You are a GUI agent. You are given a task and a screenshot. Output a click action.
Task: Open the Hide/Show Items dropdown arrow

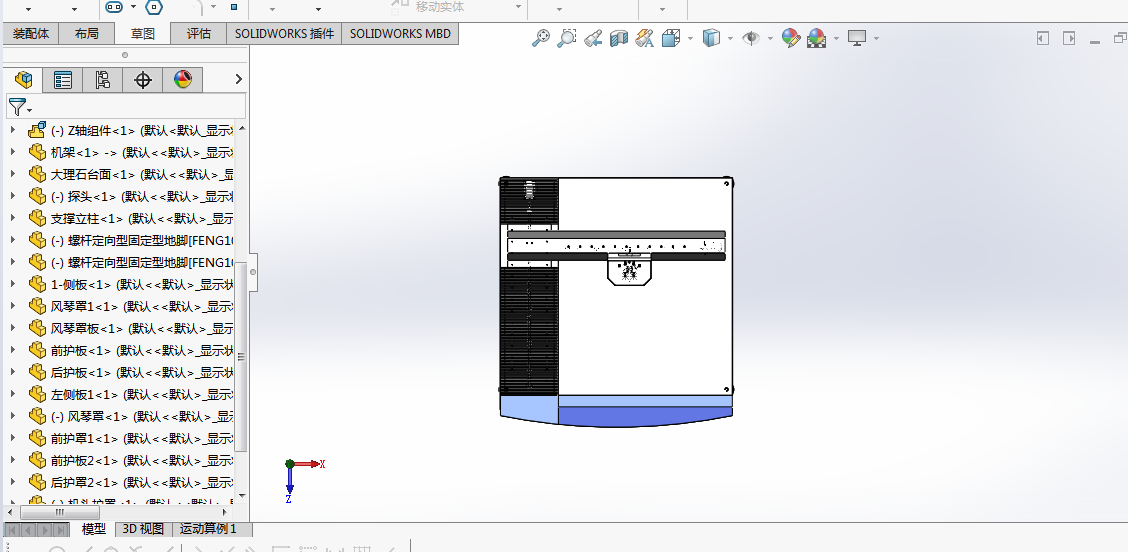coord(770,38)
